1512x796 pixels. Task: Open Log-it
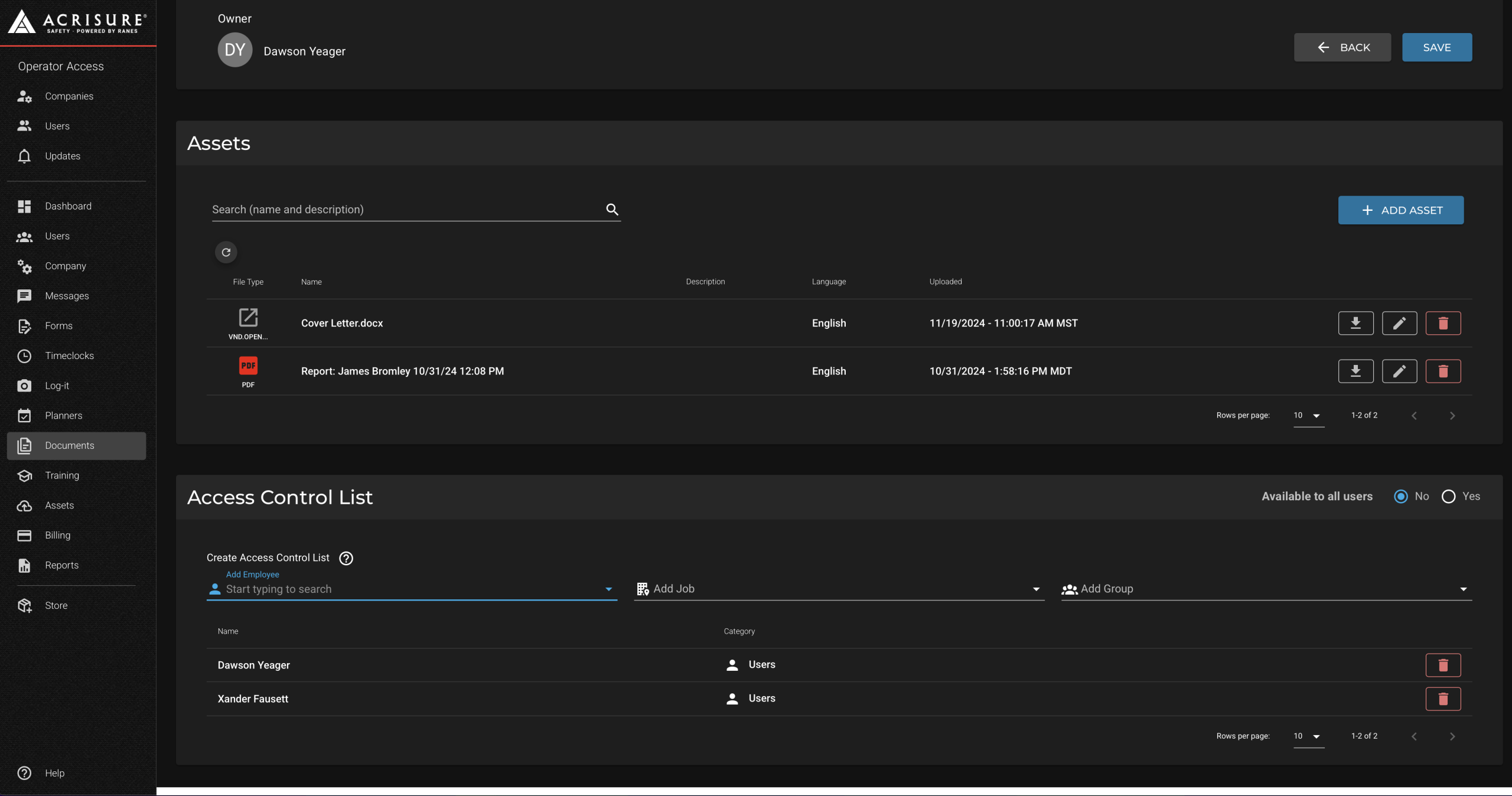coord(77,386)
